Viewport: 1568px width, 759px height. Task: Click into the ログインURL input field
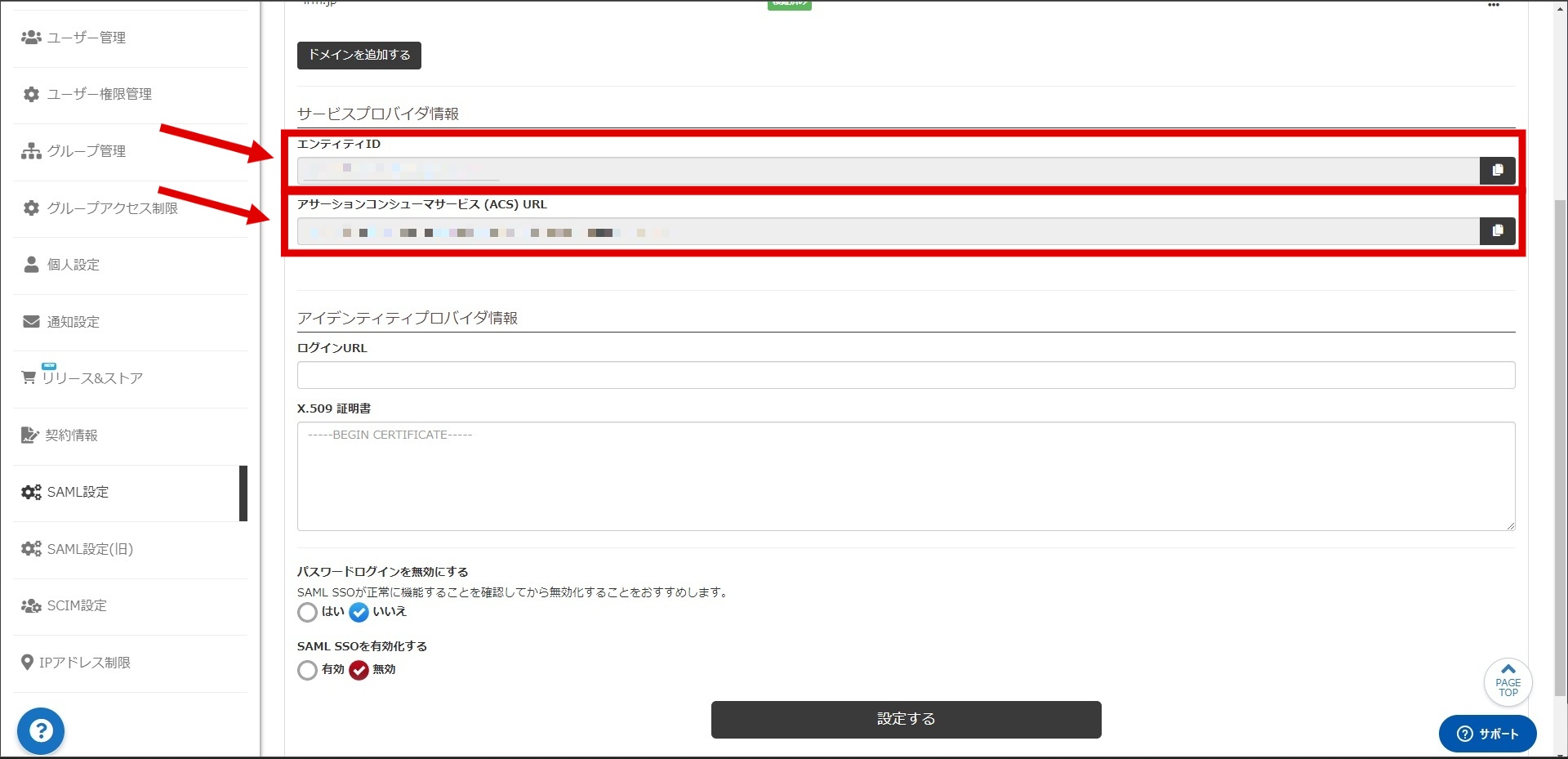(x=906, y=375)
